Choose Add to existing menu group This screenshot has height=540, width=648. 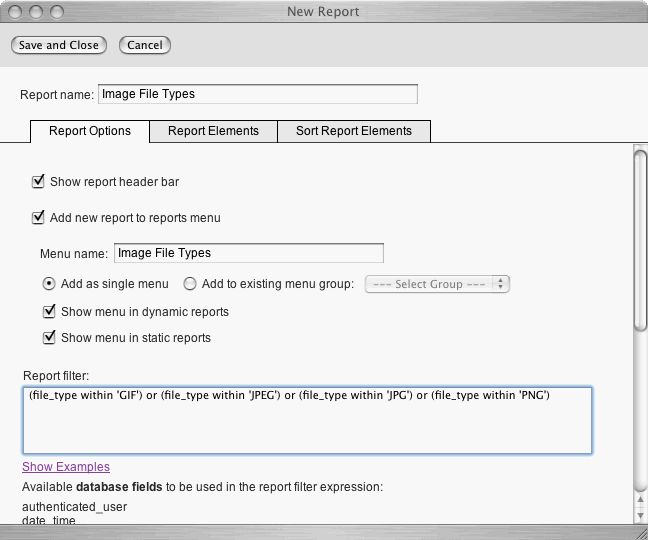pyautogui.click(x=191, y=284)
